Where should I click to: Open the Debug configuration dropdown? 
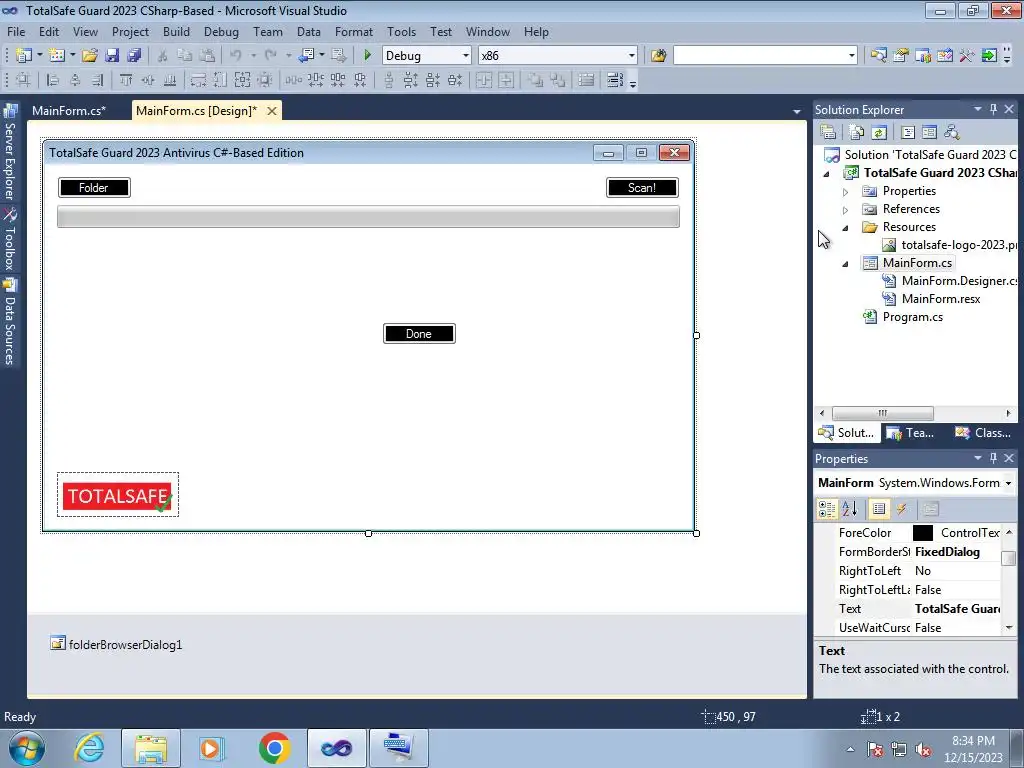pos(466,56)
